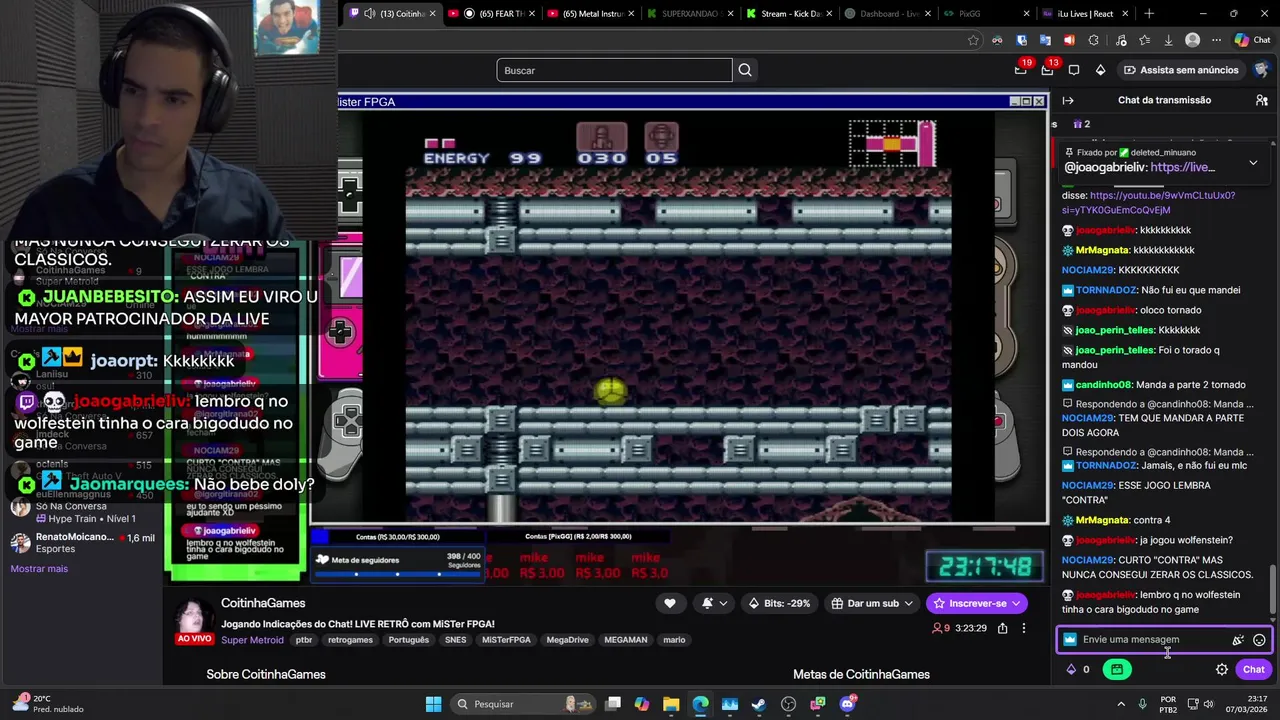Open the channel points balance showing 0
This screenshot has height=720, width=1280.
tap(1077, 669)
